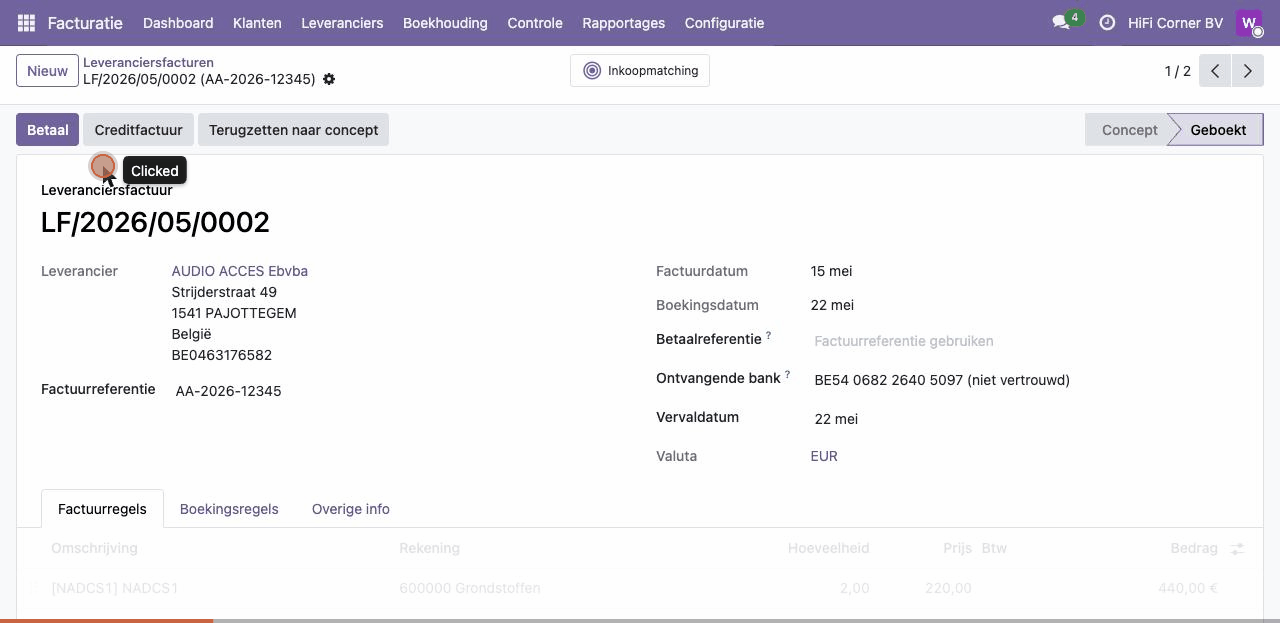Open the user avatar menu
This screenshot has height=623, width=1280.
pos(1249,23)
